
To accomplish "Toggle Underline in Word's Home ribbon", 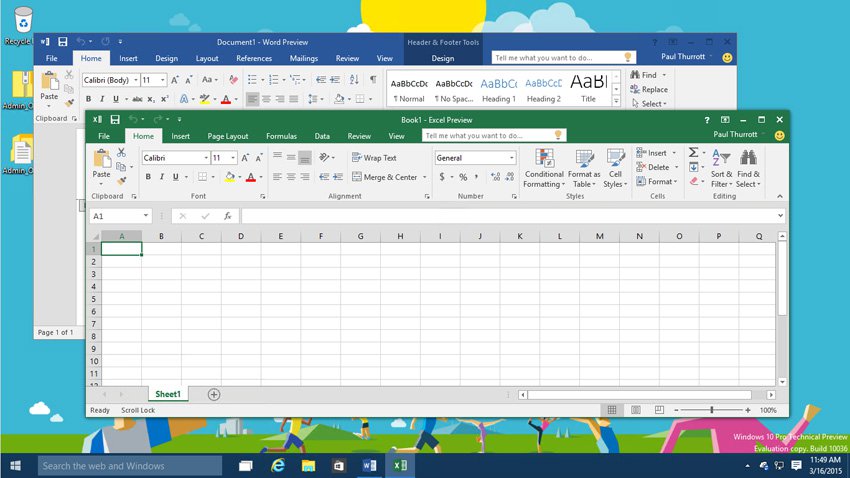I will coord(115,99).
